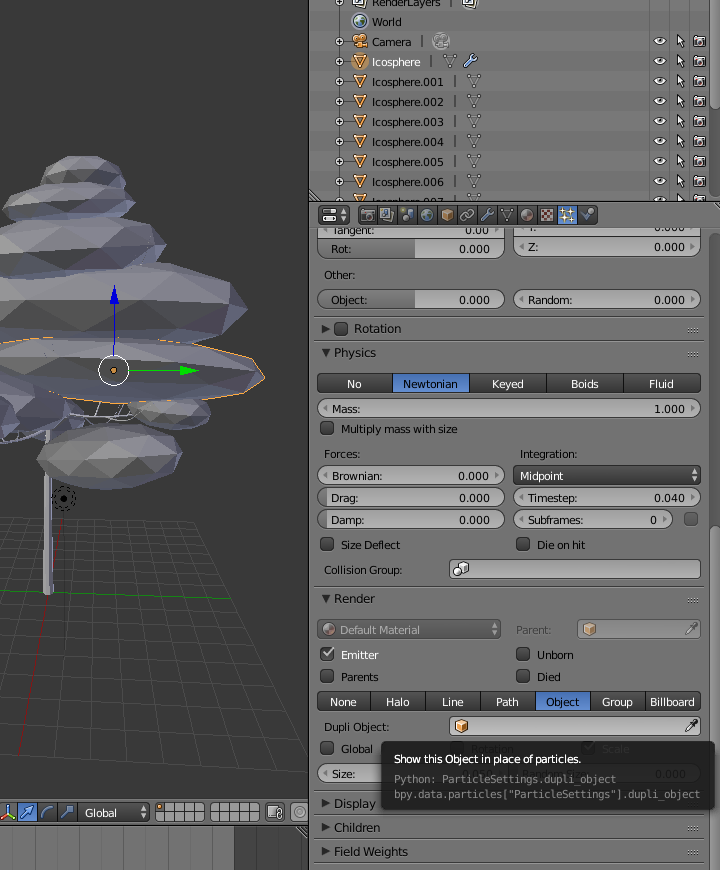Open the Object Constraints tab

(x=467, y=215)
